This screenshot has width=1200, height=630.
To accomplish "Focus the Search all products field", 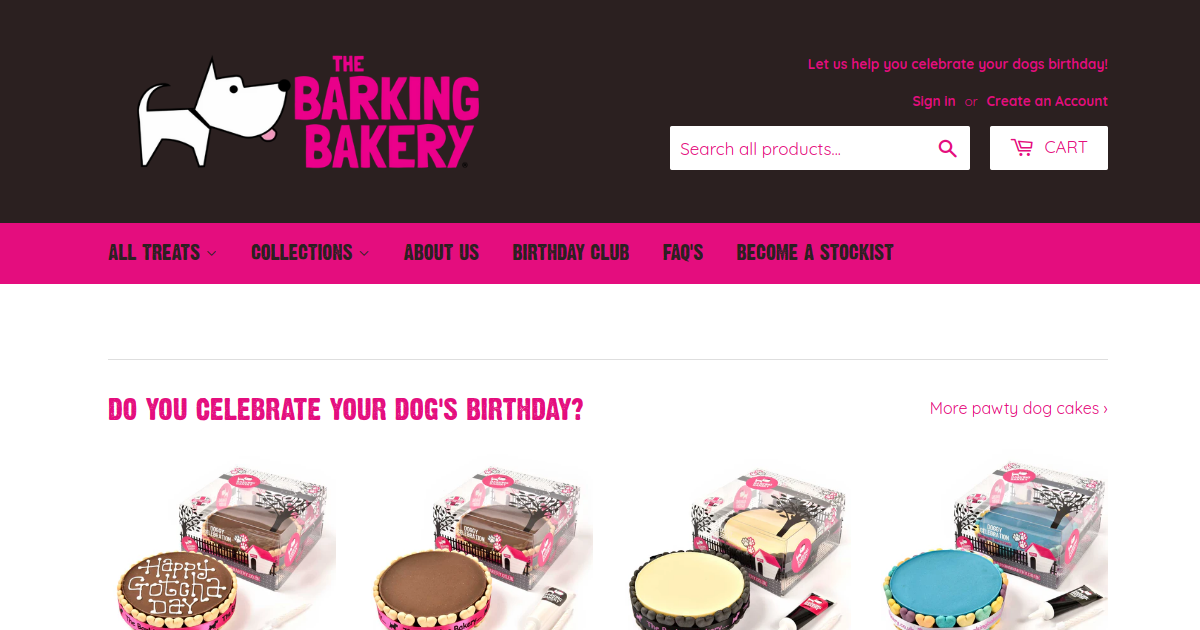I will click(x=800, y=148).
